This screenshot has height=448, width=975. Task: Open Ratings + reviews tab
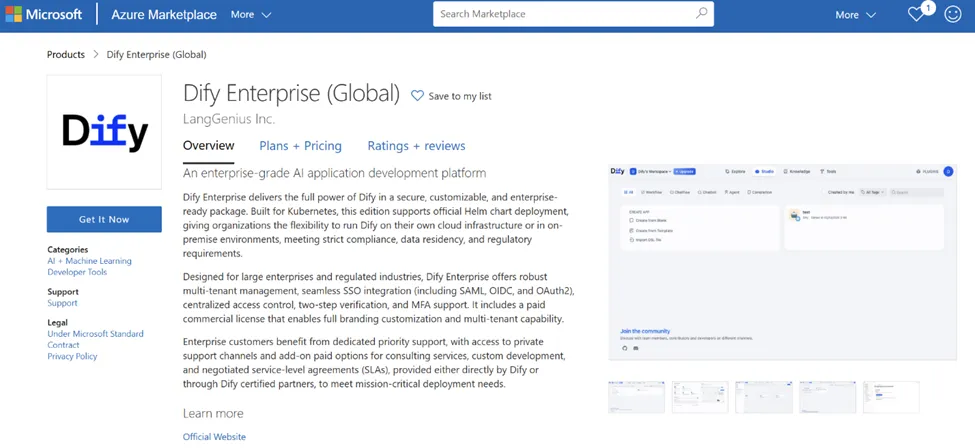[417, 146]
